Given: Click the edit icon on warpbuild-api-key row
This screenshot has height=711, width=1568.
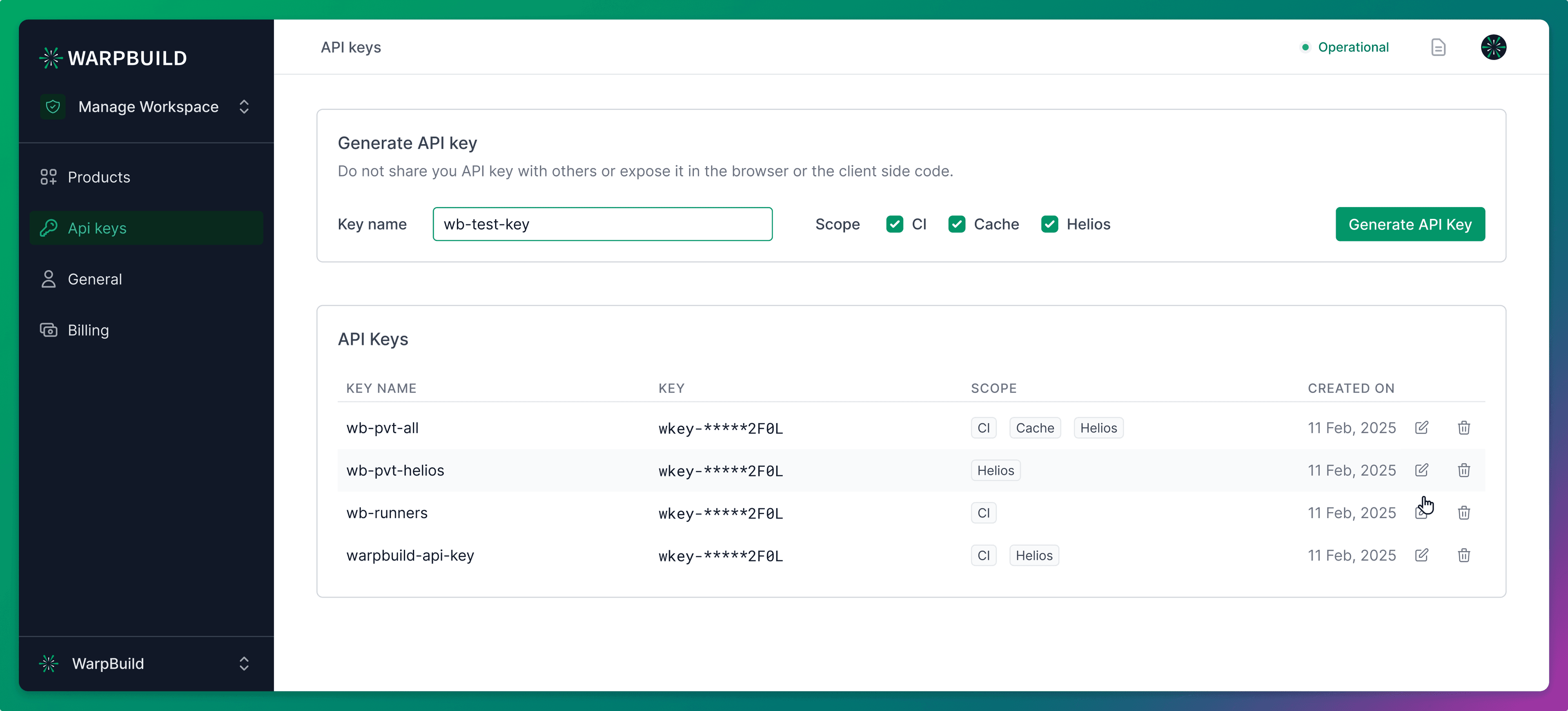Looking at the screenshot, I should click(x=1422, y=555).
